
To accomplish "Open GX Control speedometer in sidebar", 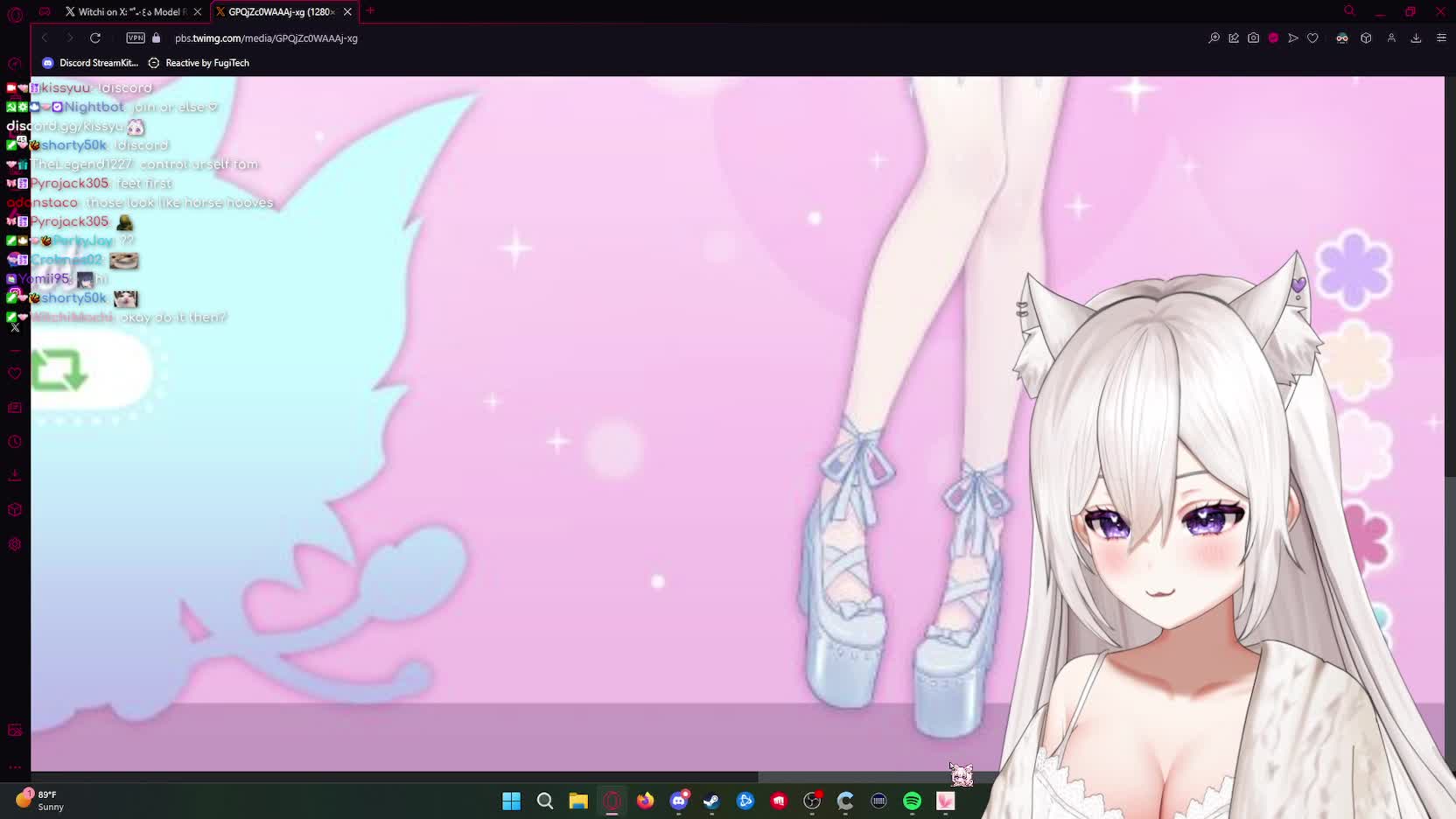I will (15, 64).
